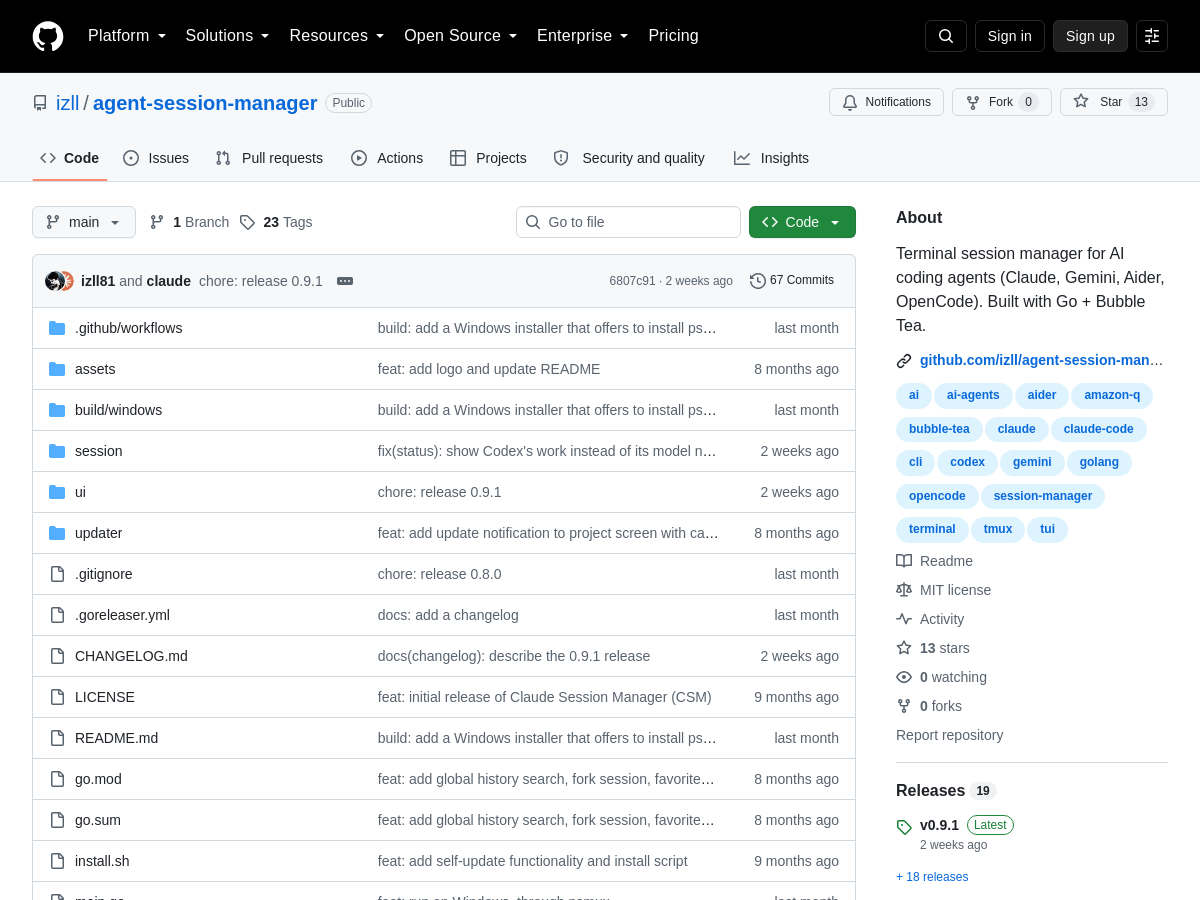1200x900 pixels.
Task: Click the izll81 author avatar
Action: [x=54, y=281]
